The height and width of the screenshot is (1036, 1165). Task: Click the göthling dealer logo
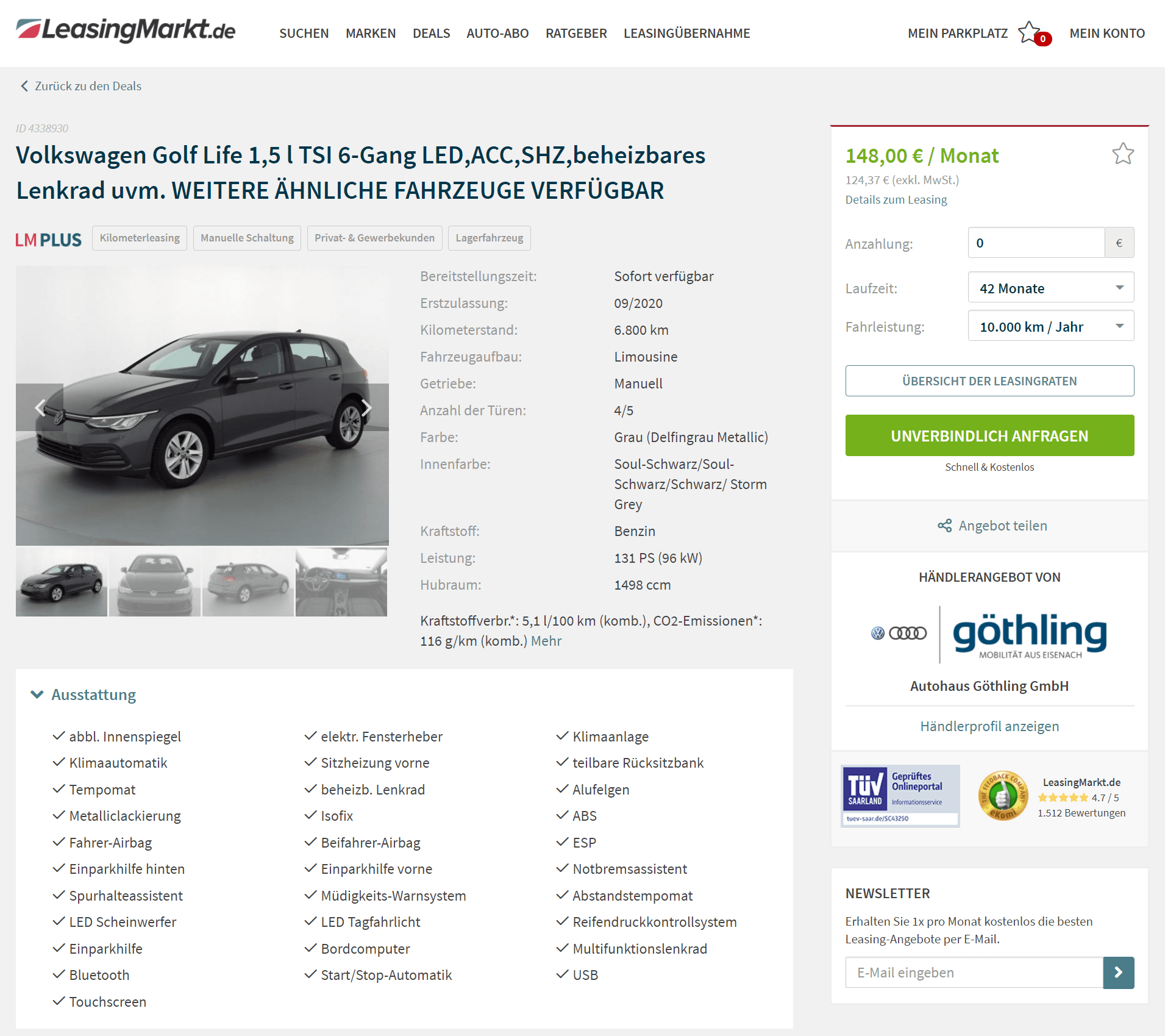pos(1030,635)
